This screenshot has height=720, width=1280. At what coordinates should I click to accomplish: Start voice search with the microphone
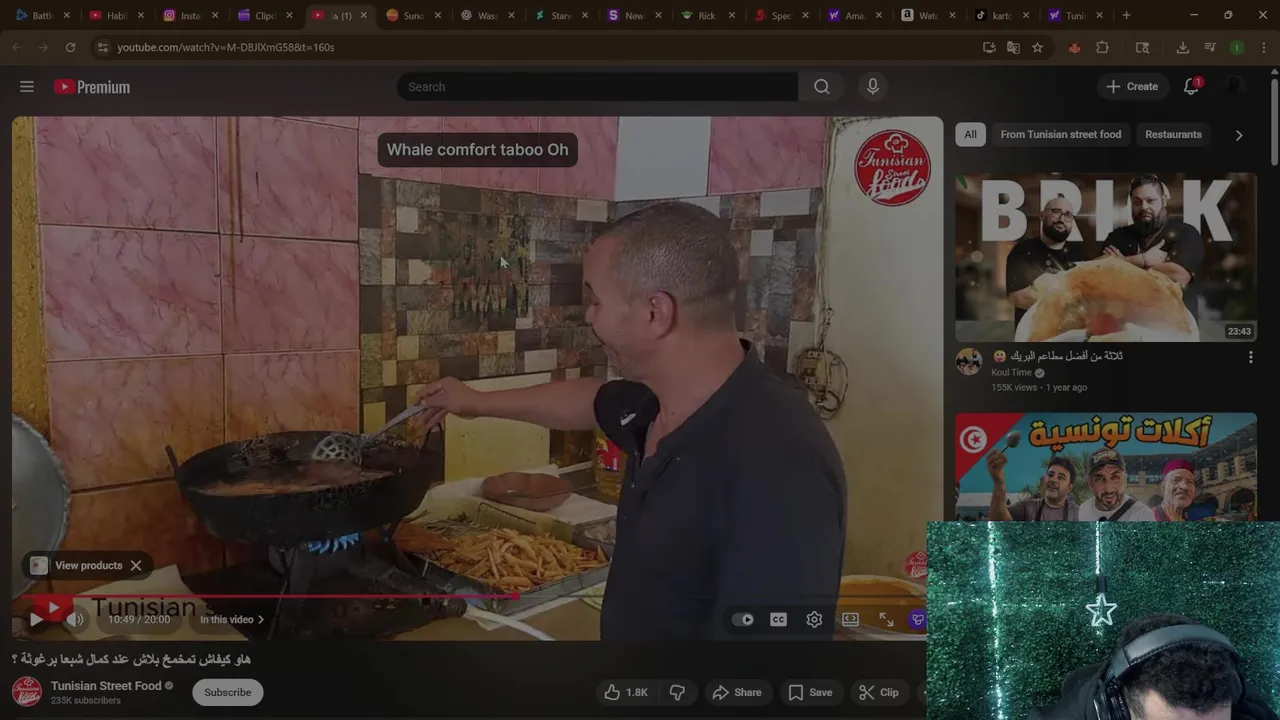click(873, 87)
